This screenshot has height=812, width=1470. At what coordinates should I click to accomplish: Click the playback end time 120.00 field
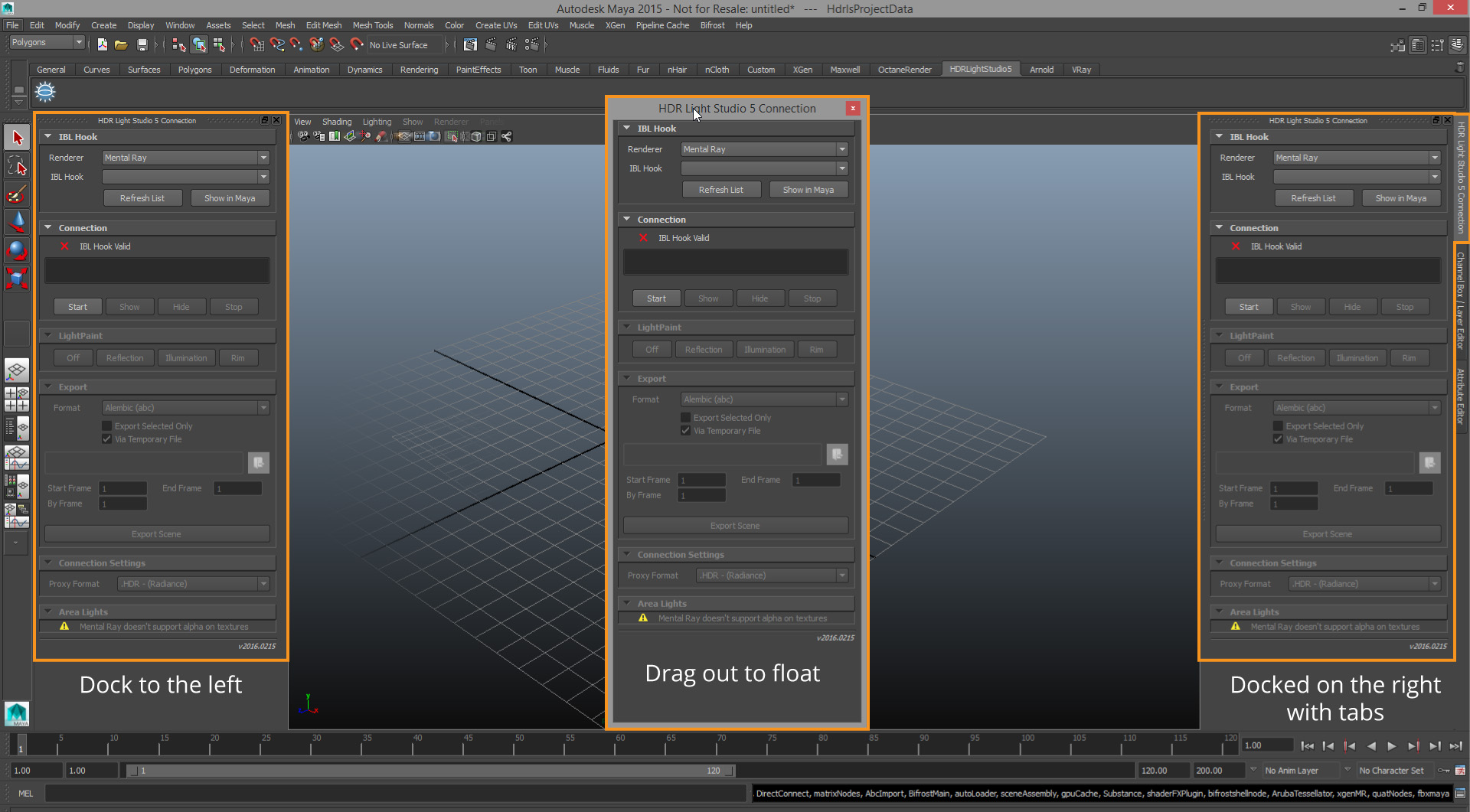pyautogui.click(x=1163, y=771)
